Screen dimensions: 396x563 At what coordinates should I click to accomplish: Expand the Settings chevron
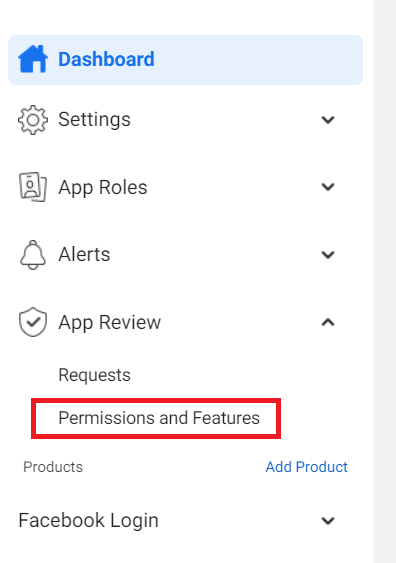click(328, 120)
